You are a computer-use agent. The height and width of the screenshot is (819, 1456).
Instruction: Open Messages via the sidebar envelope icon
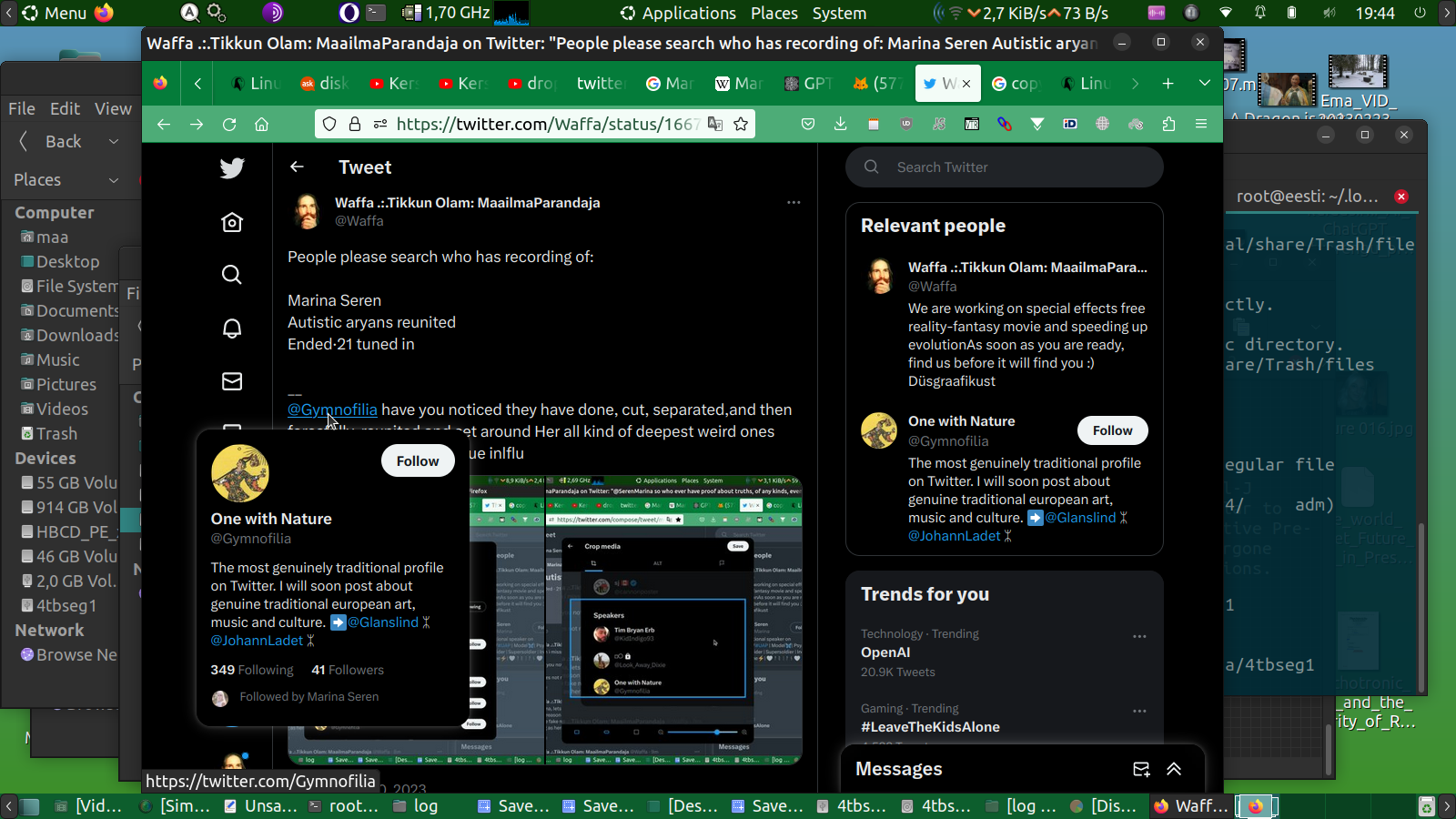[232, 381]
